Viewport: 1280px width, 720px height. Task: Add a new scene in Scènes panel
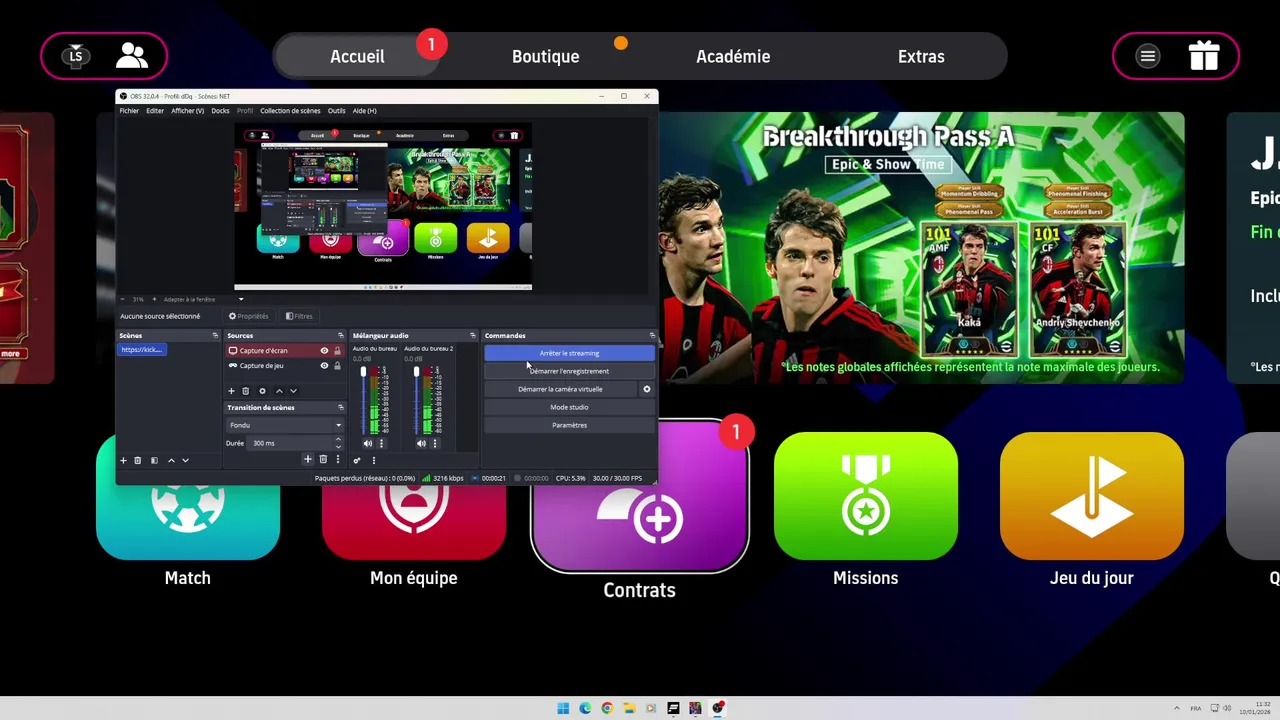coord(123,460)
